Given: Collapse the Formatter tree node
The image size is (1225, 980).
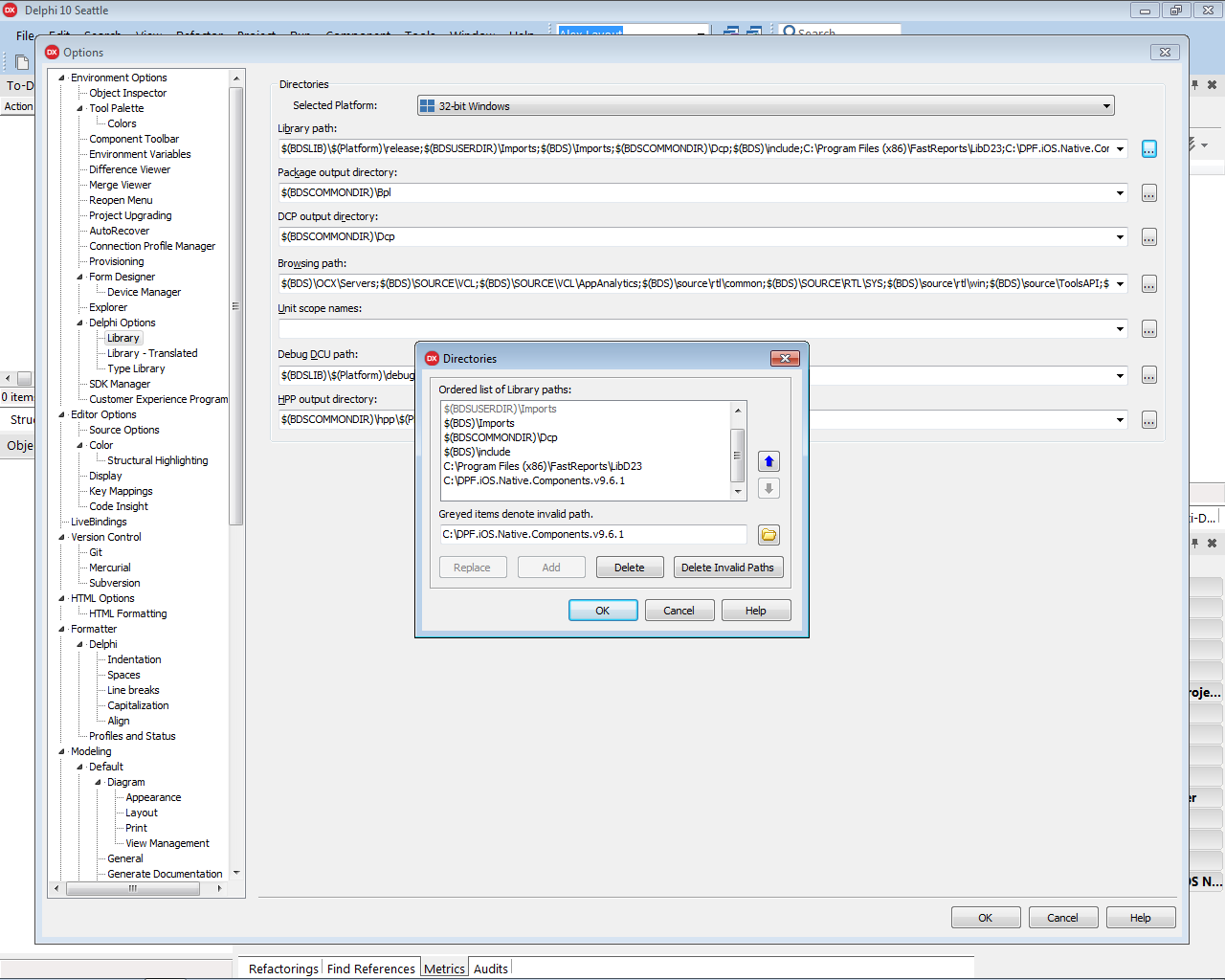Looking at the screenshot, I should tap(62, 630).
